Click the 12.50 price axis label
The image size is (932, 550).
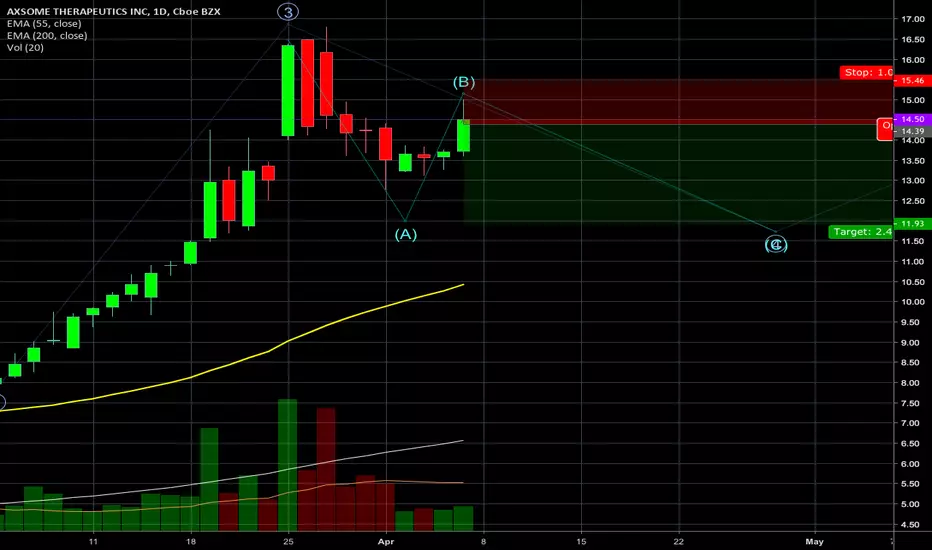[x=913, y=201]
